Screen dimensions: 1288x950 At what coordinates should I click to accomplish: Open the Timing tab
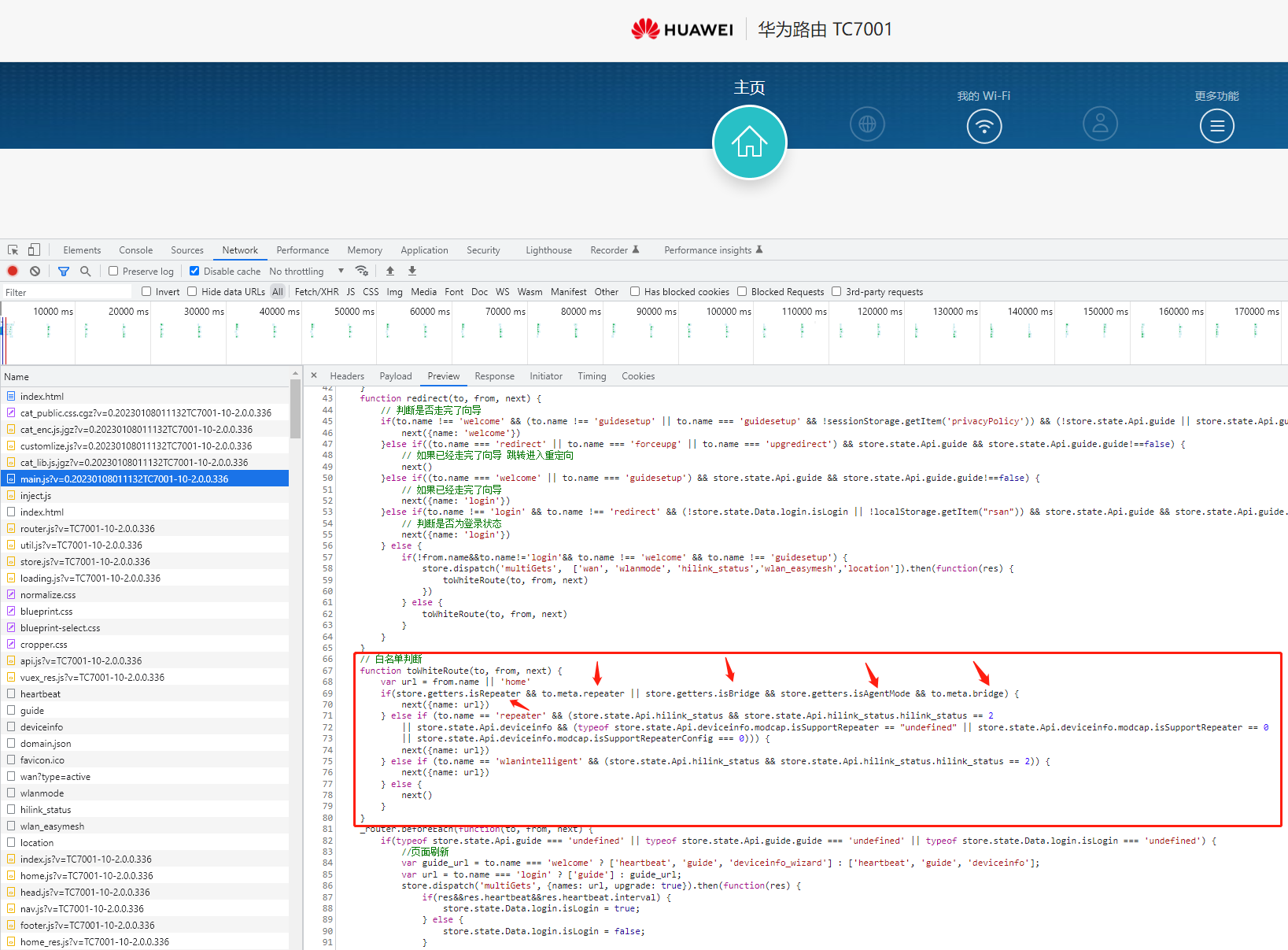point(592,376)
